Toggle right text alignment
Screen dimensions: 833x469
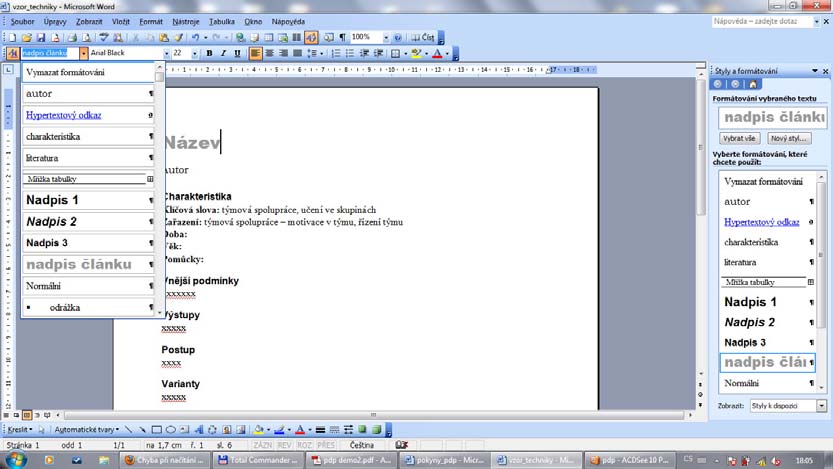pyautogui.click(x=283, y=53)
